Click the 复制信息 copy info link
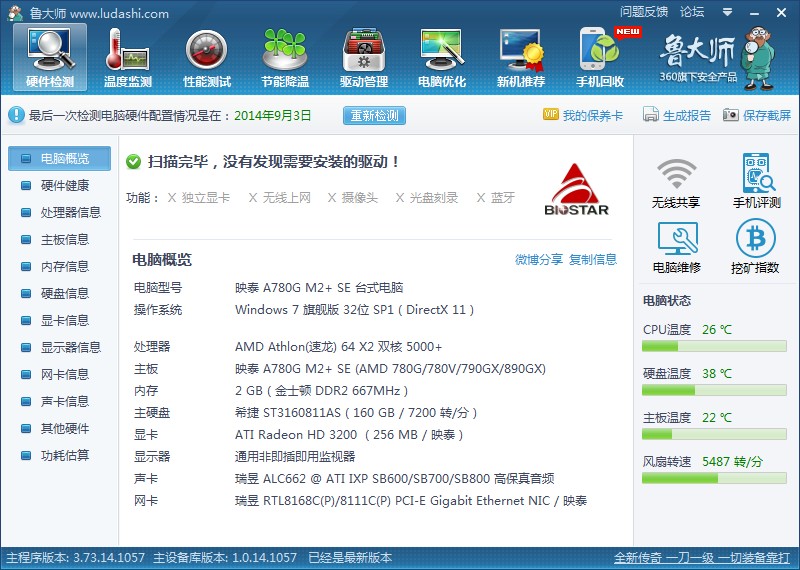 [x=593, y=260]
